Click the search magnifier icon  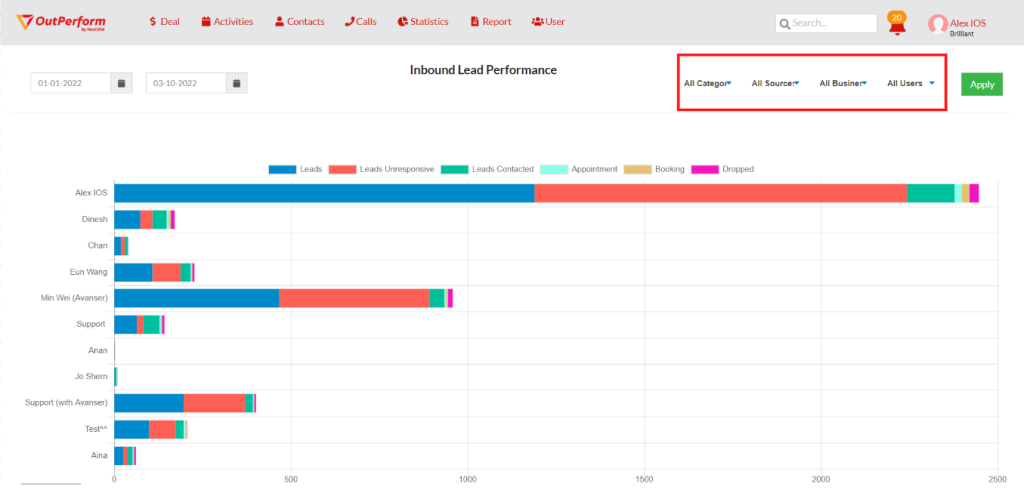(785, 23)
